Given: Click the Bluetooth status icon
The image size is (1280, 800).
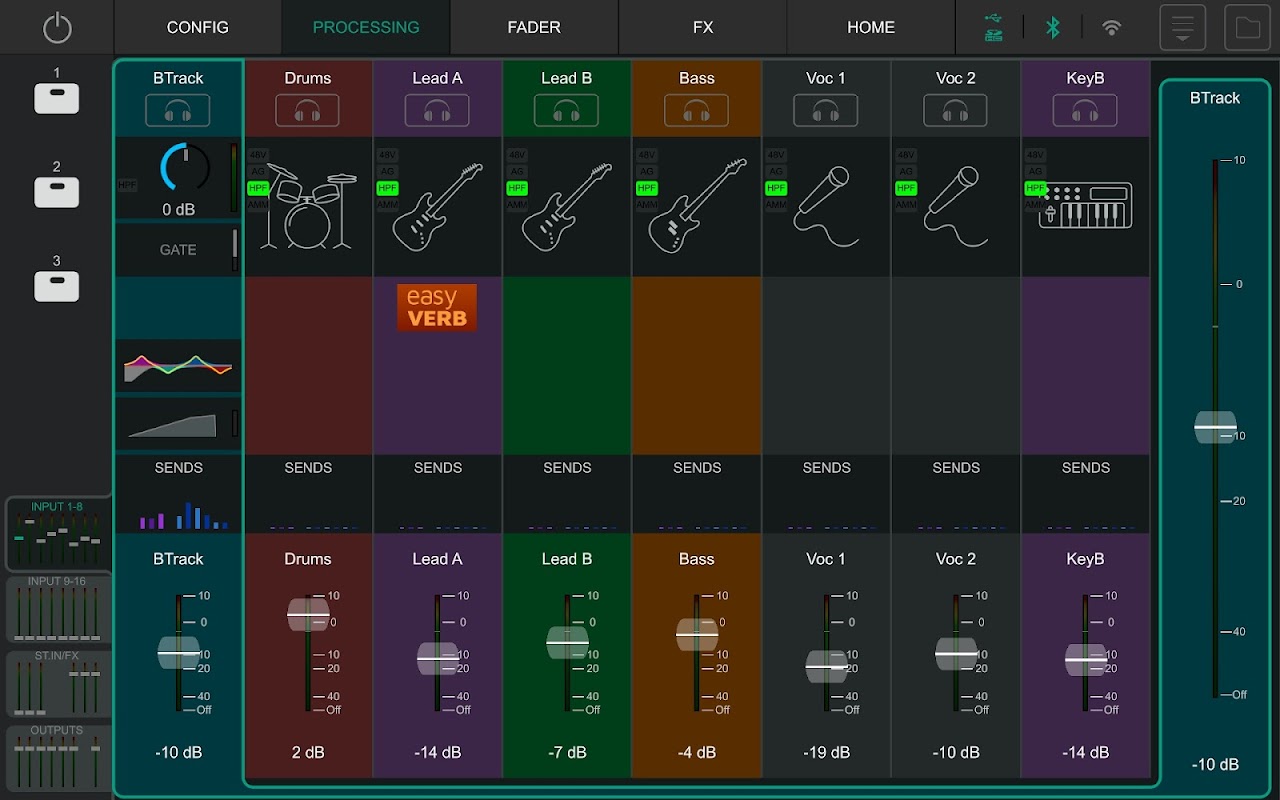Looking at the screenshot, I should pyautogui.click(x=1052, y=27).
